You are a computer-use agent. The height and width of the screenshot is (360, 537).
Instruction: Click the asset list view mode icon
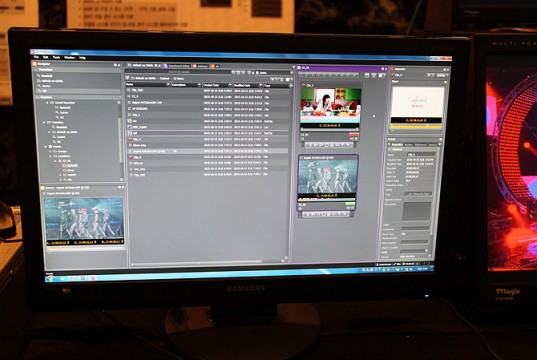[x=287, y=79]
